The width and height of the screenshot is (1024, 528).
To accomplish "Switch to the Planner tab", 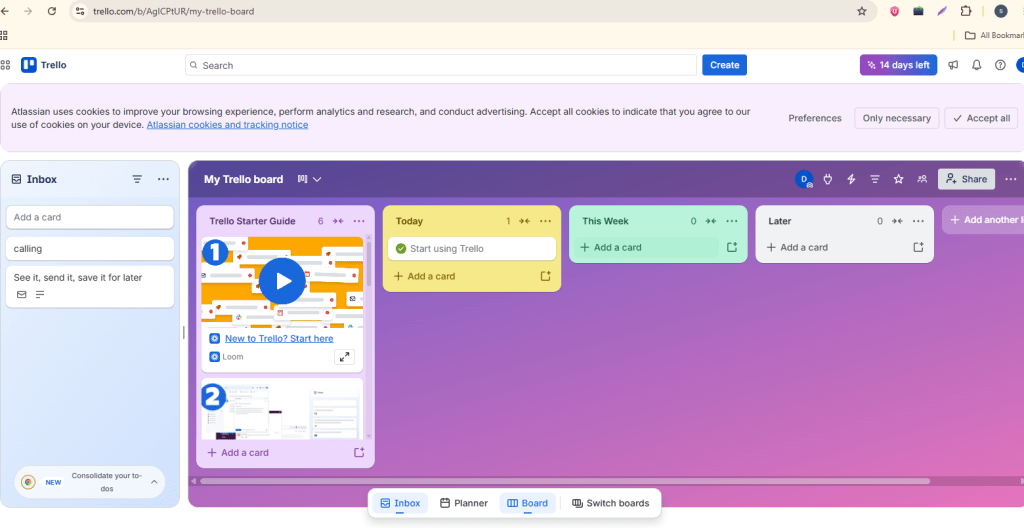I will (x=464, y=503).
